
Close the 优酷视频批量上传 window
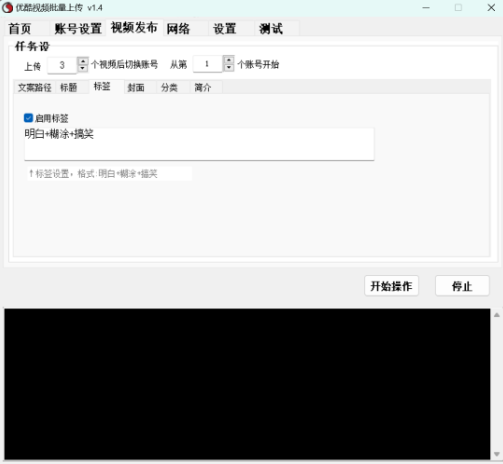[x=491, y=8]
